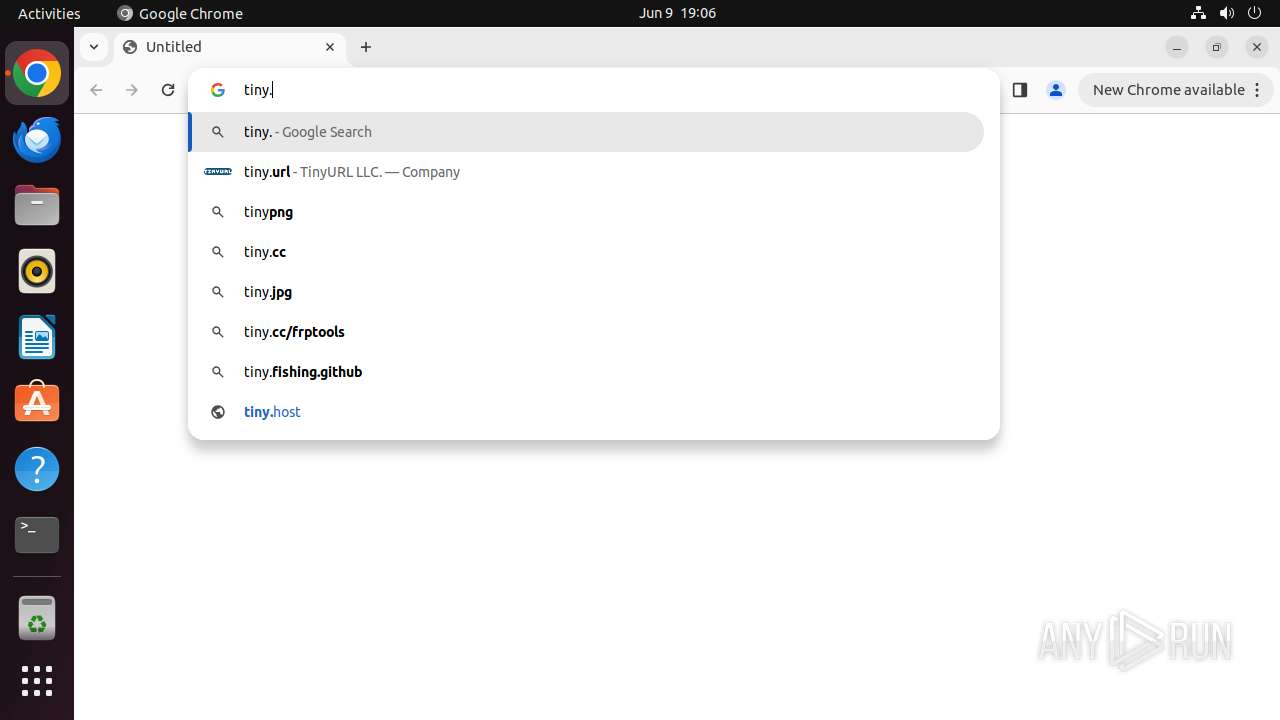Open the clock showing Jun 9 19:06
Image resolution: width=1280 pixels, height=720 pixels.
click(x=677, y=13)
